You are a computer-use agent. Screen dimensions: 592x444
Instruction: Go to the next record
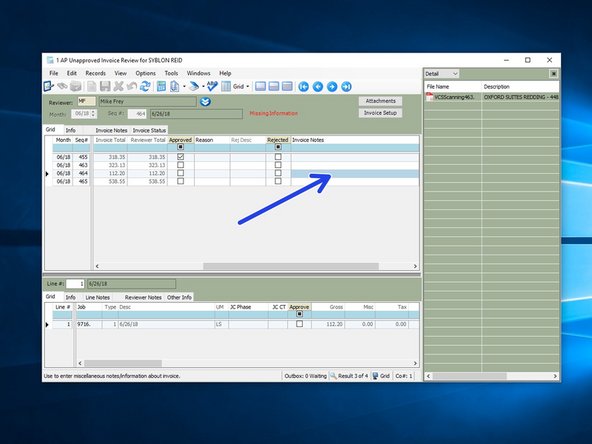coord(332,87)
